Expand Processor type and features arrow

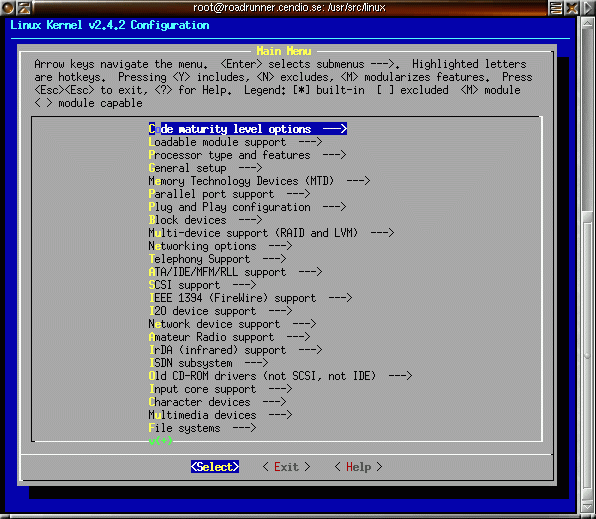click(x=334, y=155)
